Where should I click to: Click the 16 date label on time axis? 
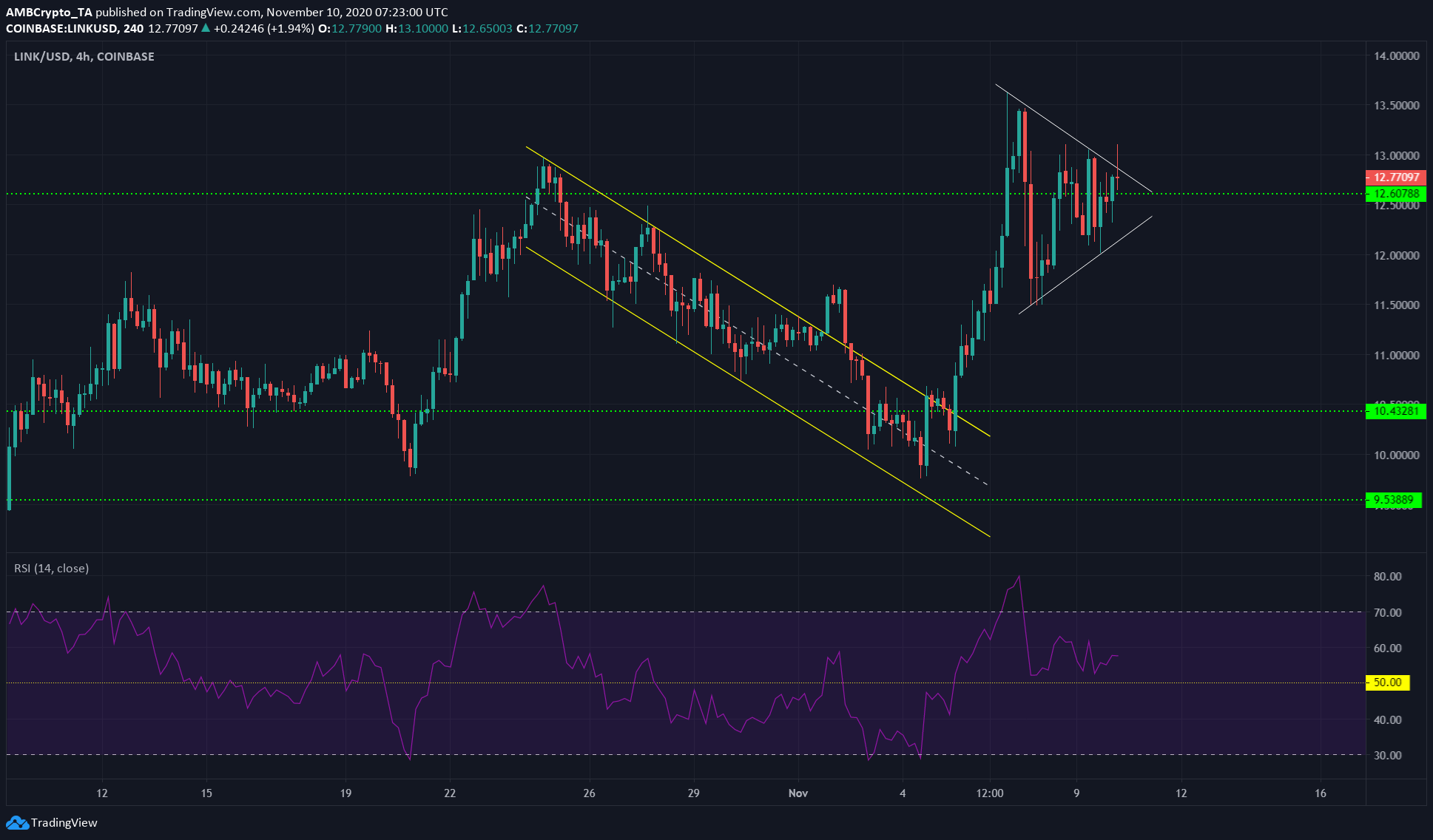1321,793
